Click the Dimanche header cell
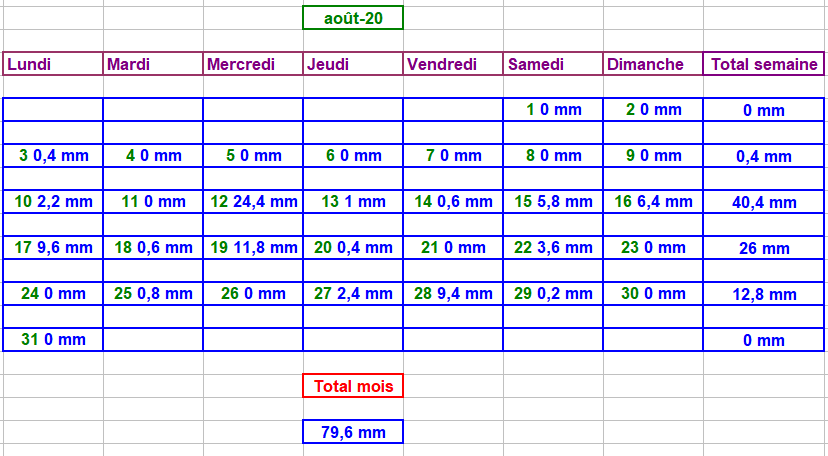The width and height of the screenshot is (828, 456). pyautogui.click(x=653, y=64)
